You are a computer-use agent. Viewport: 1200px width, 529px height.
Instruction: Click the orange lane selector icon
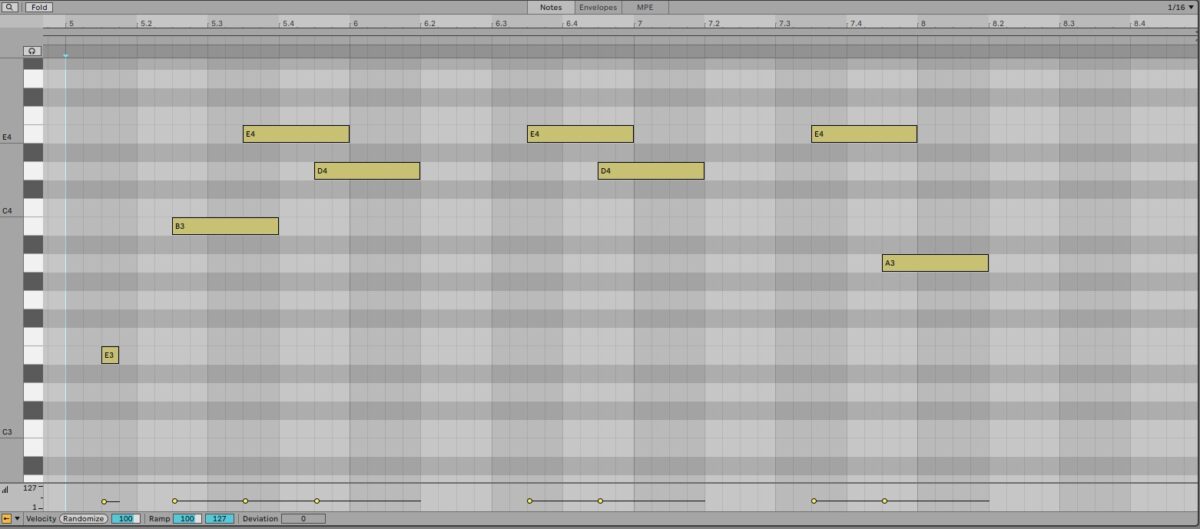tap(6, 519)
